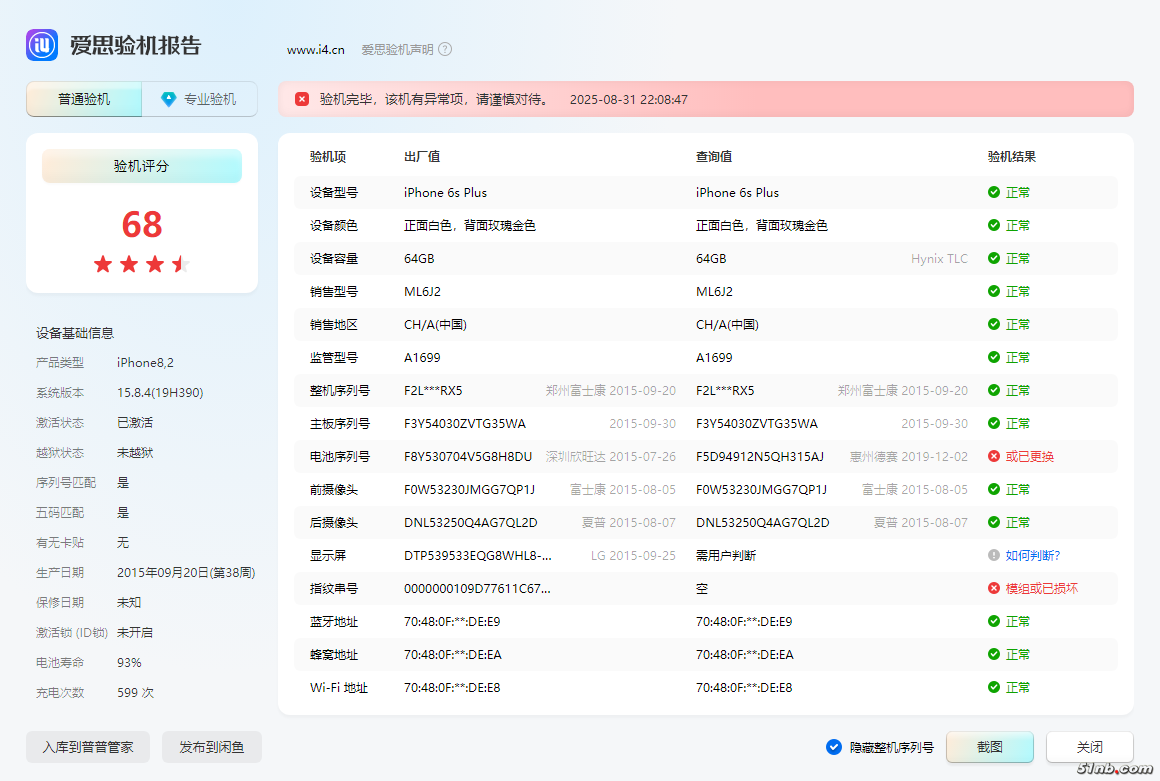This screenshot has height=781, width=1160.
Task: Click the question mark help icon beside 爱思验机声明
Action: coord(445,50)
